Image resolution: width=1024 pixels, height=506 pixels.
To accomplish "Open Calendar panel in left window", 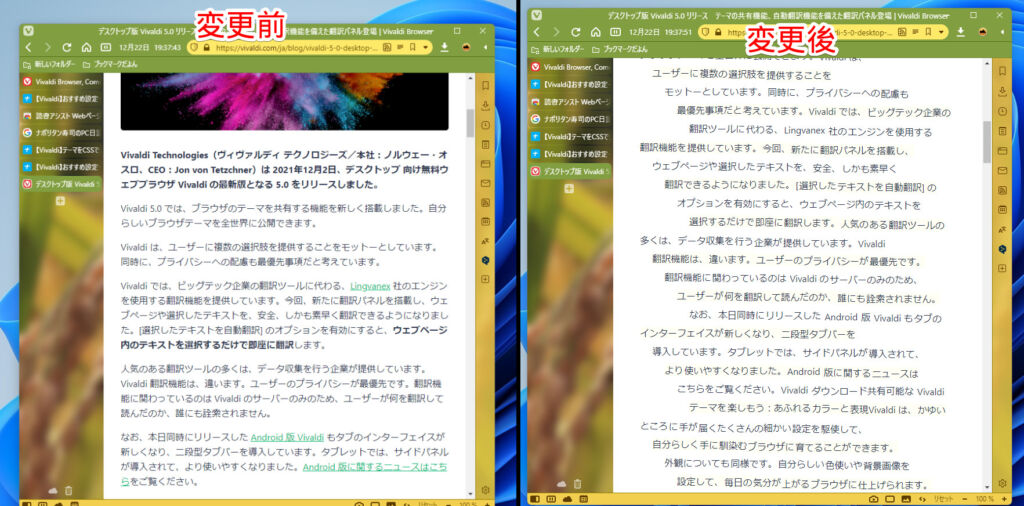I will tap(485, 221).
